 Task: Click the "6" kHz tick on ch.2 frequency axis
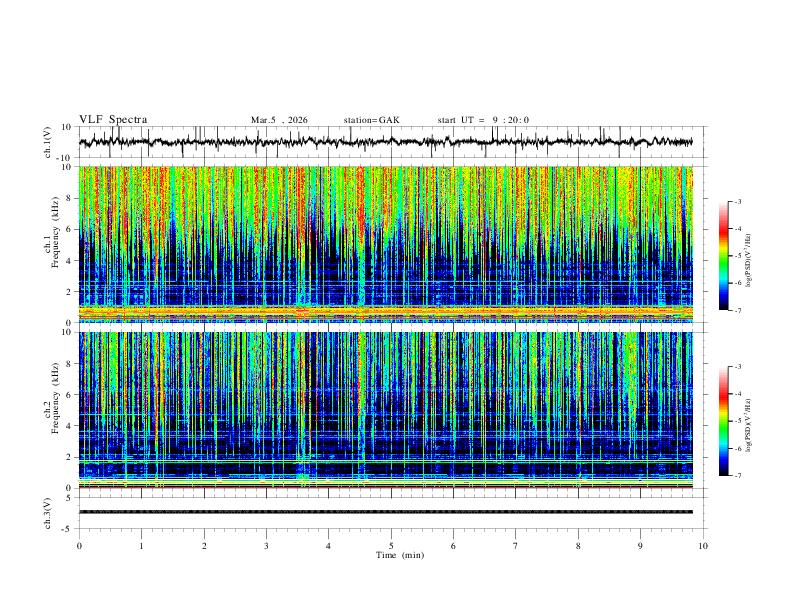tap(69, 395)
